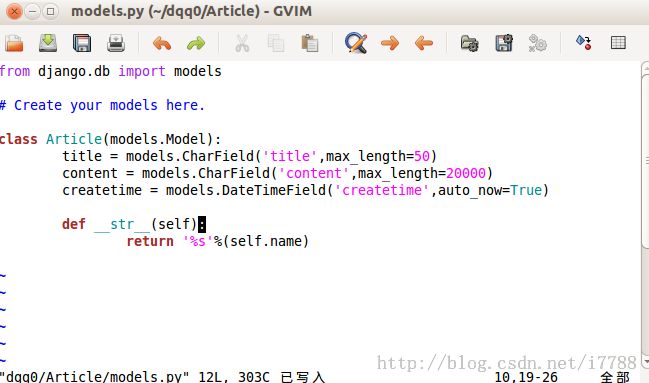Click the '__str__' method name
The height and width of the screenshot is (383, 649).
122,224
